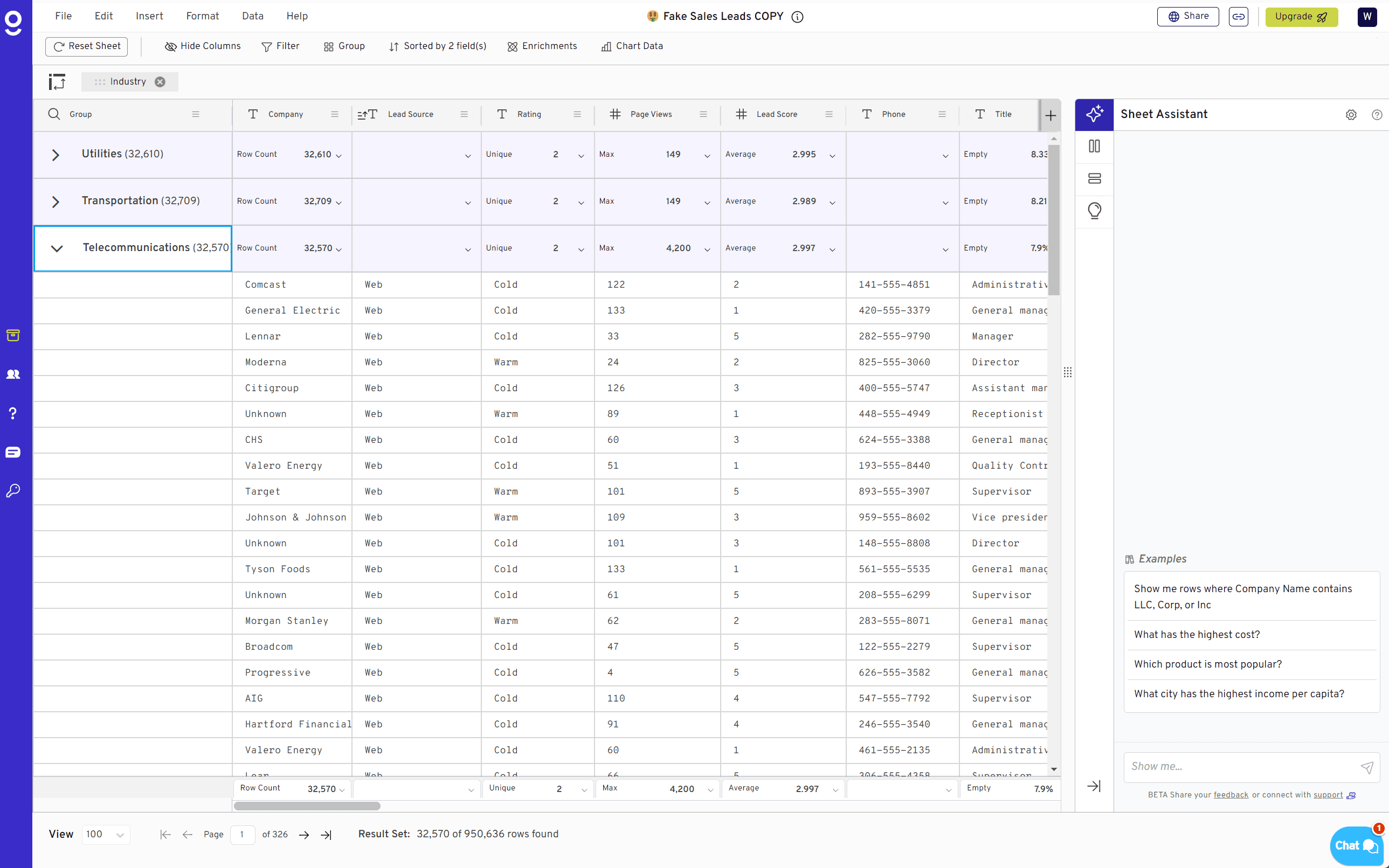
Task: Open the Format menu
Action: coord(202,16)
